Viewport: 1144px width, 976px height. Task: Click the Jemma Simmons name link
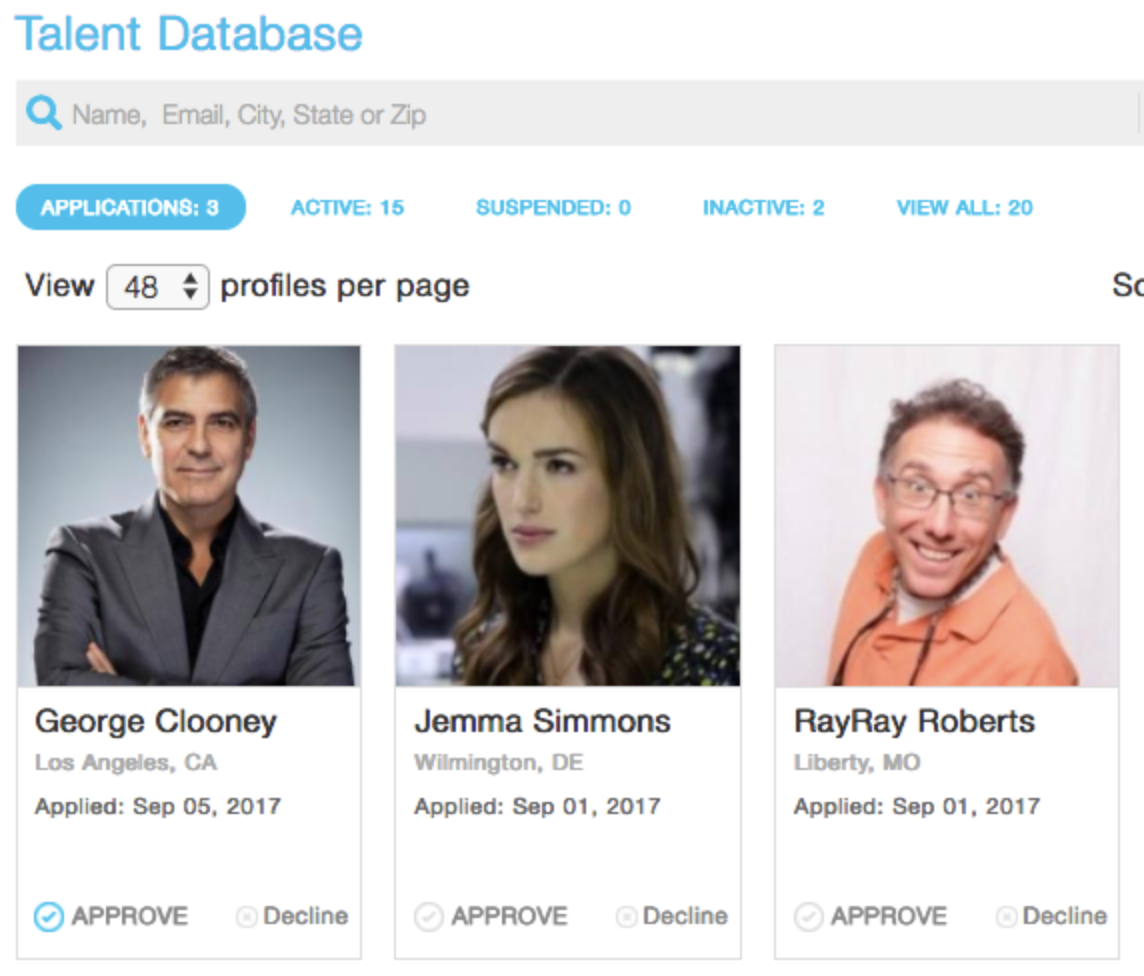[542, 721]
